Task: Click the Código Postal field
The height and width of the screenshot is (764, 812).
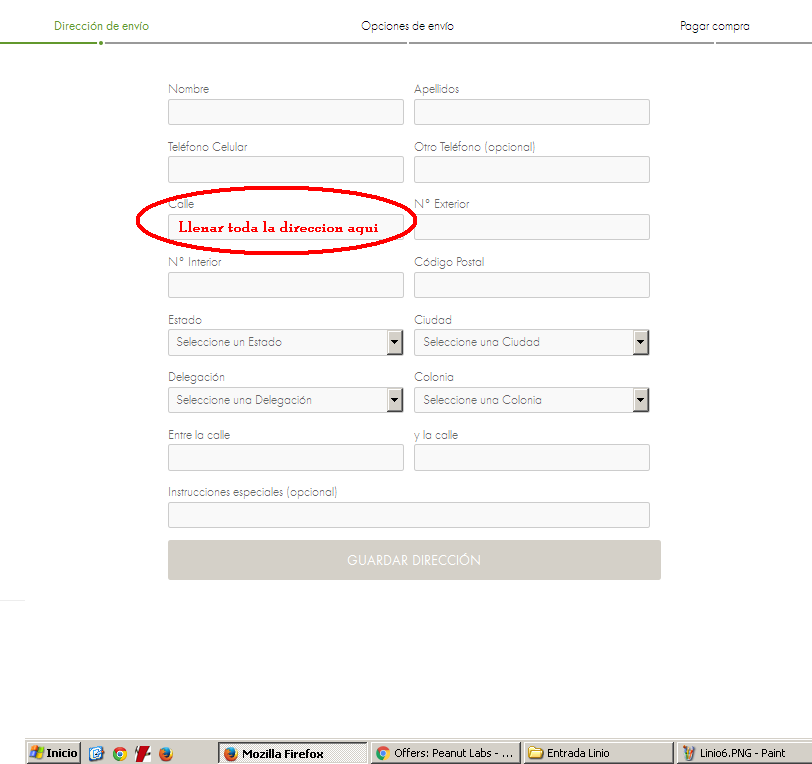Action: (x=531, y=285)
